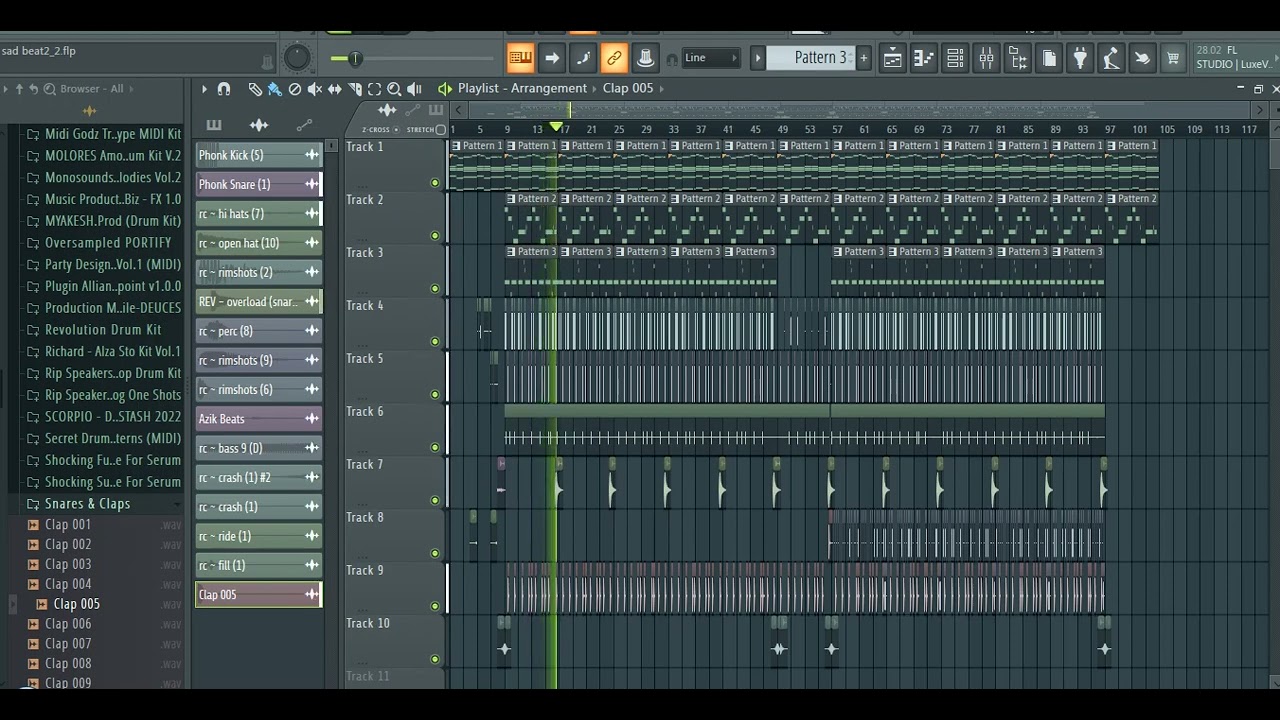Show pattern clips in the picker panel
This screenshot has height=720, width=1280.
tap(214, 125)
